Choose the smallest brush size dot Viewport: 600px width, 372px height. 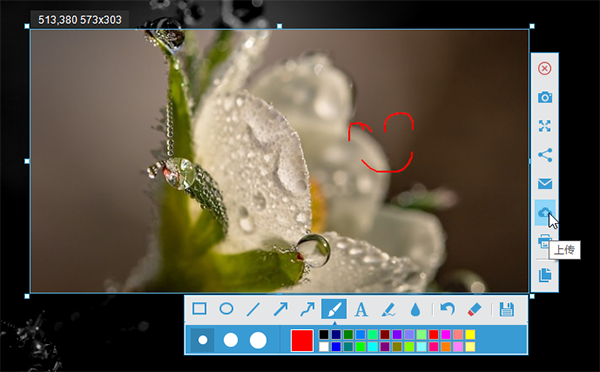click(203, 340)
